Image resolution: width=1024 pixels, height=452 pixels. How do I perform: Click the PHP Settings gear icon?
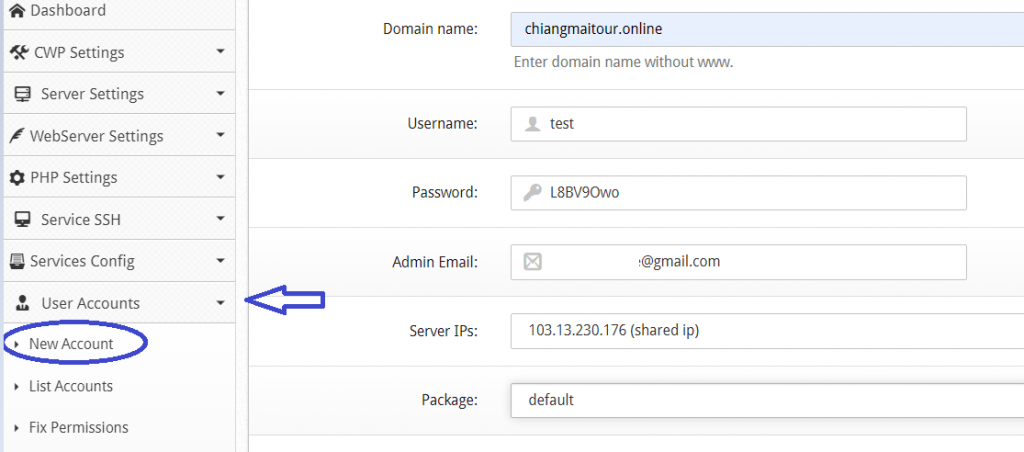pos(16,178)
